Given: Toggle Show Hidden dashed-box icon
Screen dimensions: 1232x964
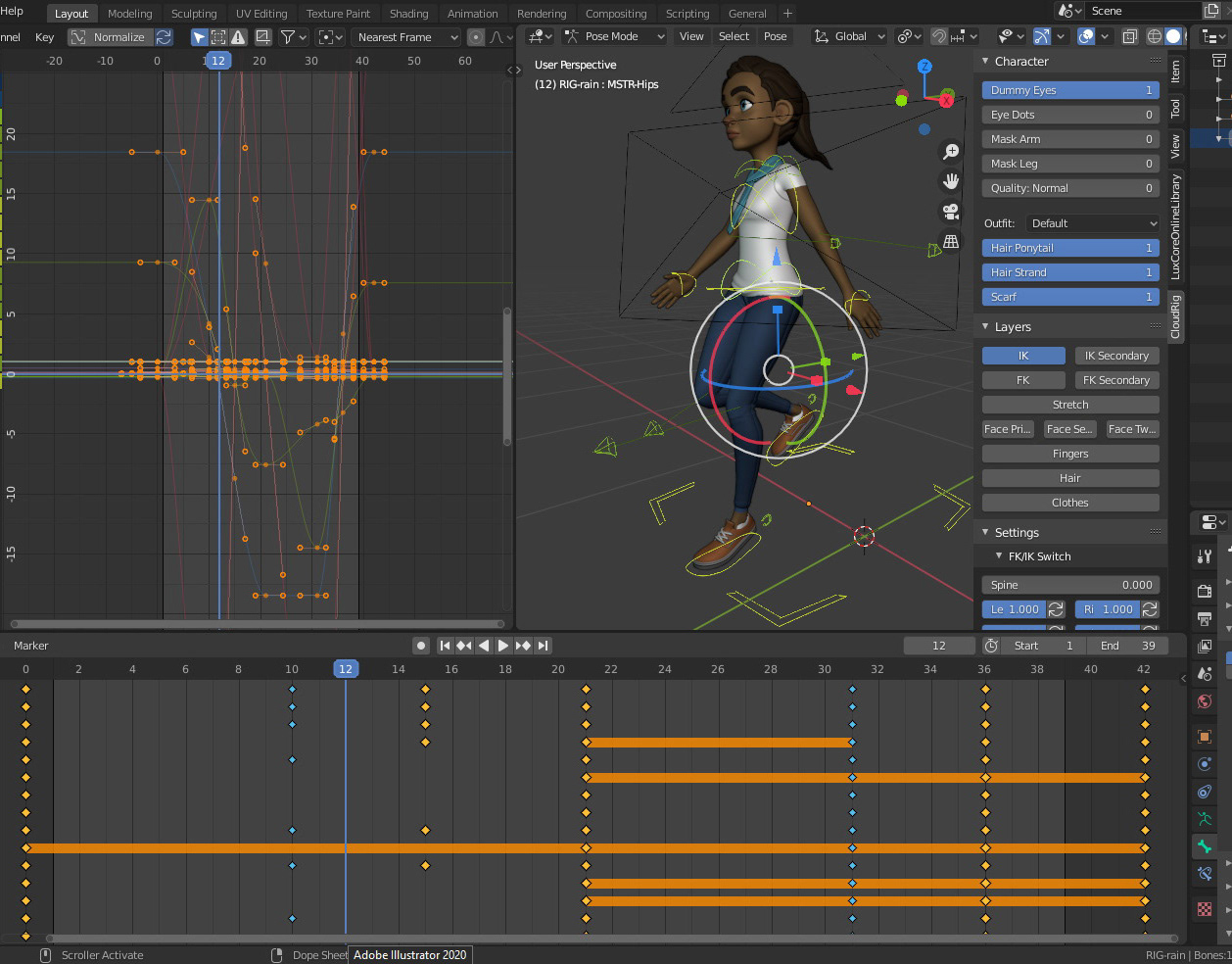Looking at the screenshot, I should (x=218, y=37).
